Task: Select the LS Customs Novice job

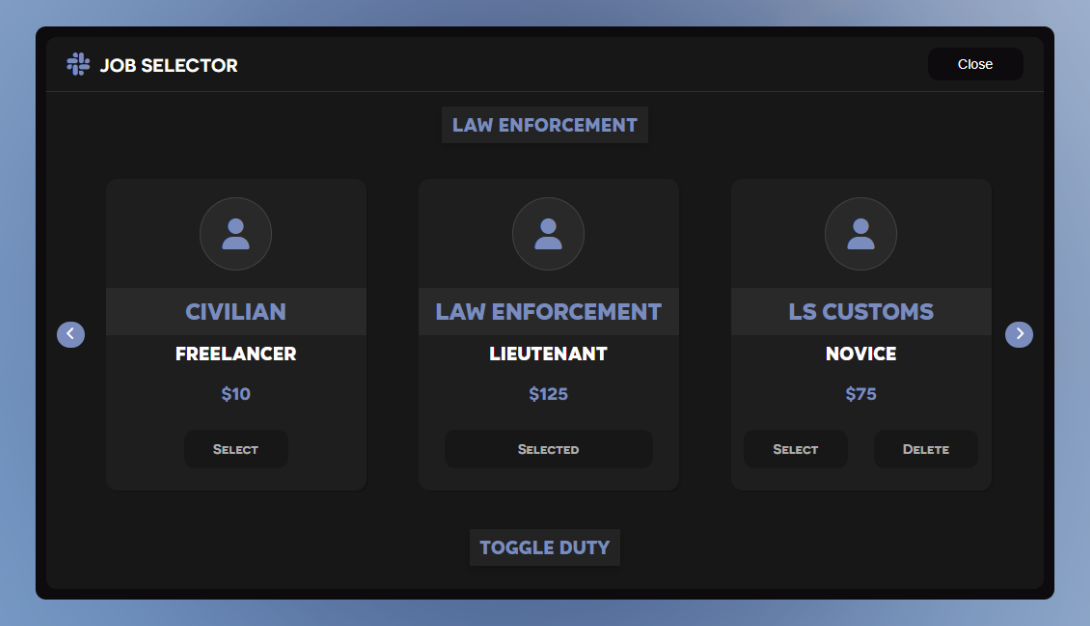Action: point(795,449)
